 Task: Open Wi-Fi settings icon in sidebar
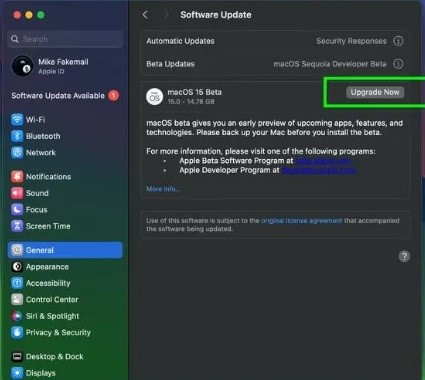click(x=17, y=119)
